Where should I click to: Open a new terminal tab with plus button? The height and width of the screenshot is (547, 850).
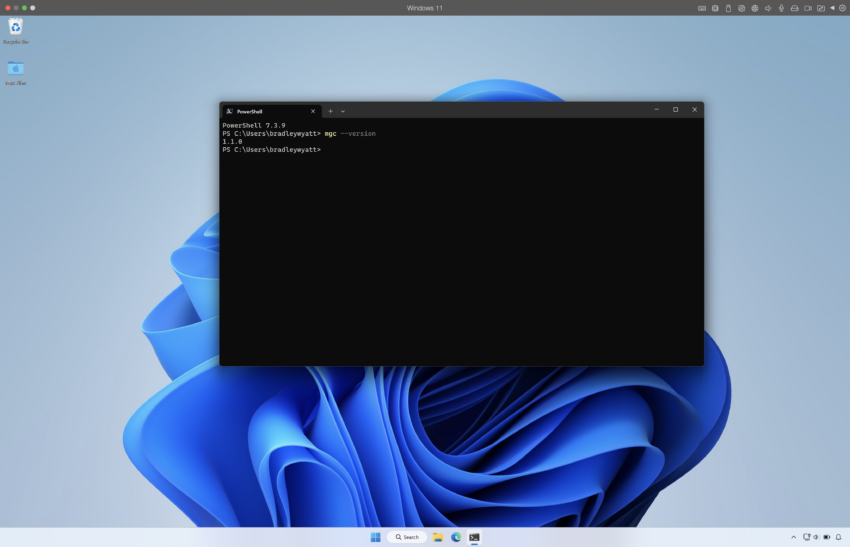pyautogui.click(x=330, y=111)
